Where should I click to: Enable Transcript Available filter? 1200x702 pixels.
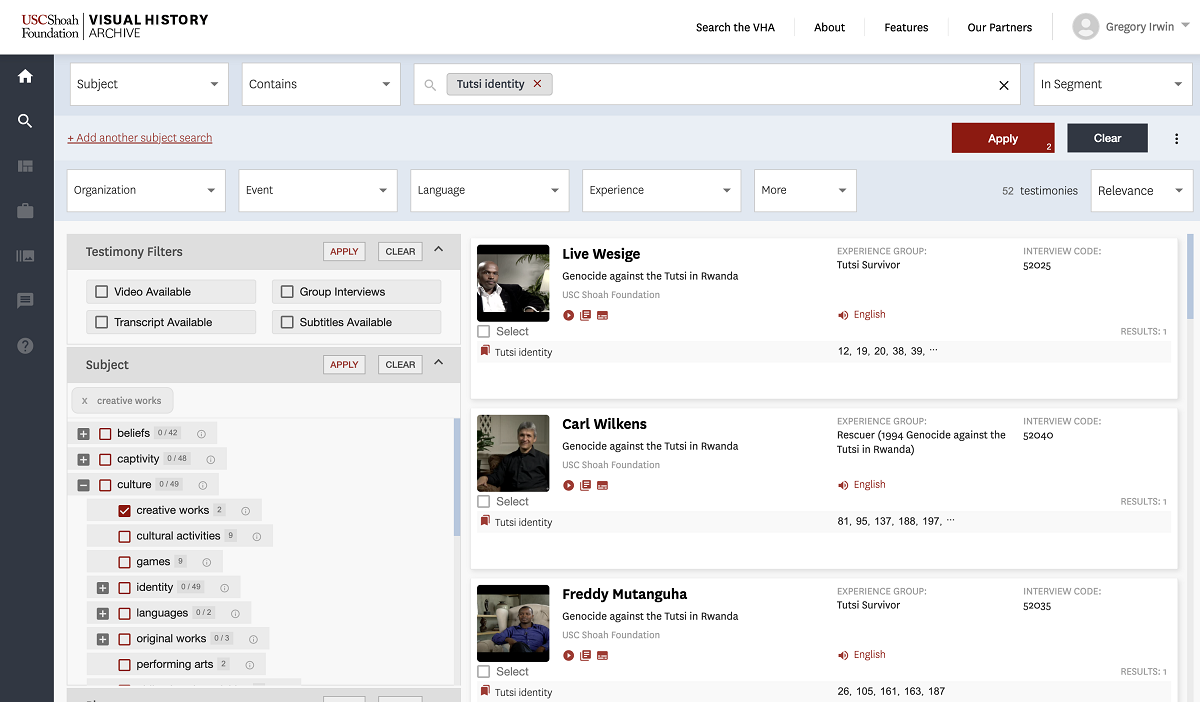[101, 322]
